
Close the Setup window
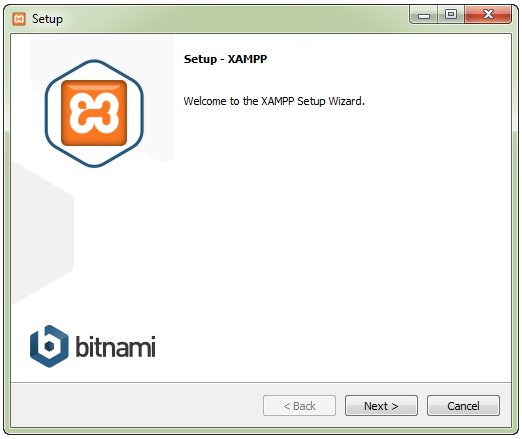[488, 15]
